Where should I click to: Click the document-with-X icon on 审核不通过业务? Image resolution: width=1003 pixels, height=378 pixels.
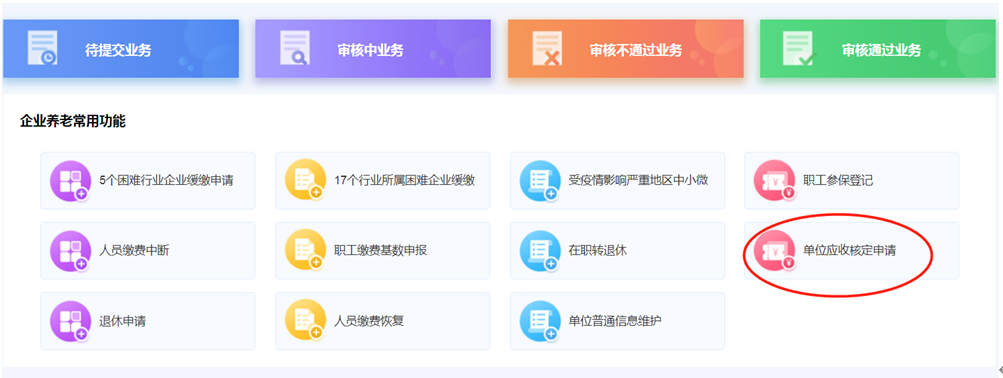(547, 47)
